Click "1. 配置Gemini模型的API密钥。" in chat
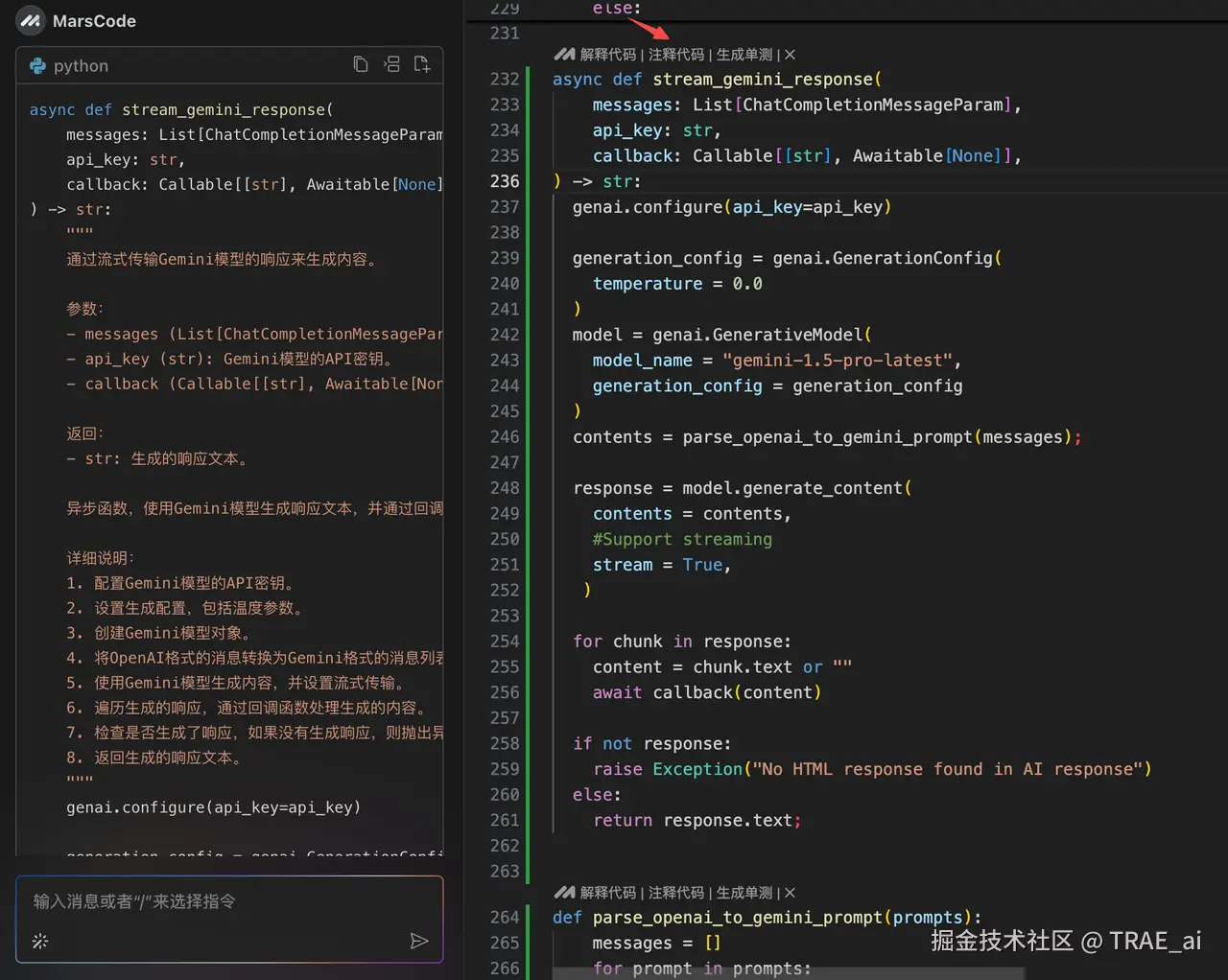 [182, 583]
